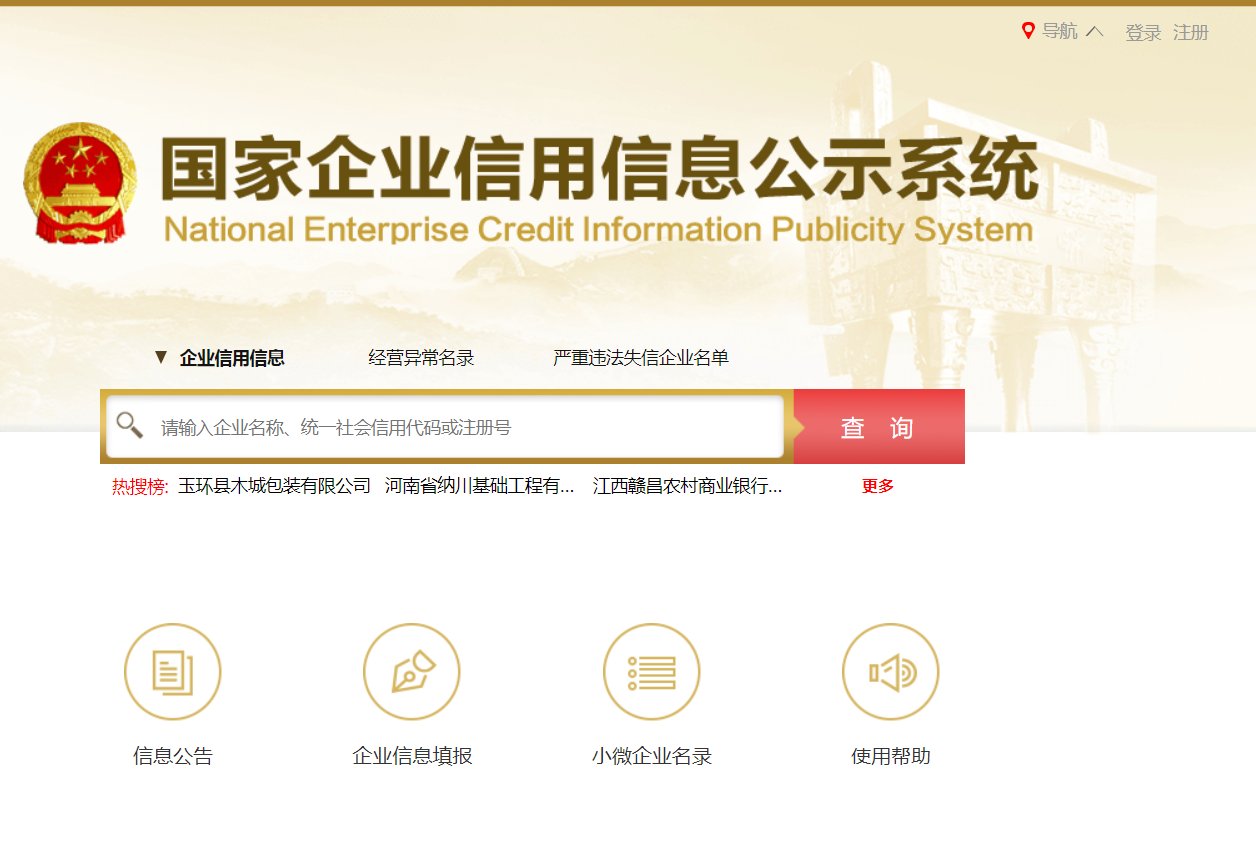Expand the 导航 navigation chevron

pyautogui.click(x=1094, y=31)
